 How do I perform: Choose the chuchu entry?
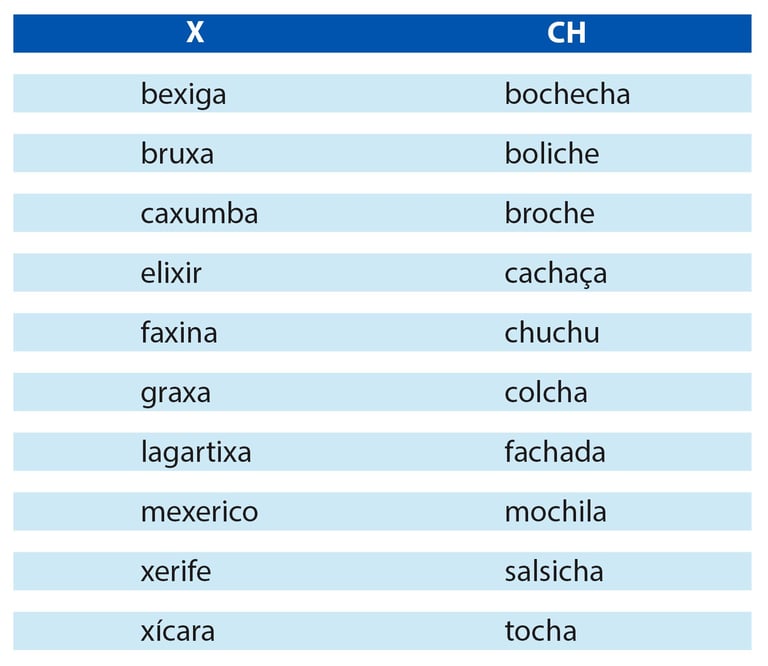click(x=552, y=332)
